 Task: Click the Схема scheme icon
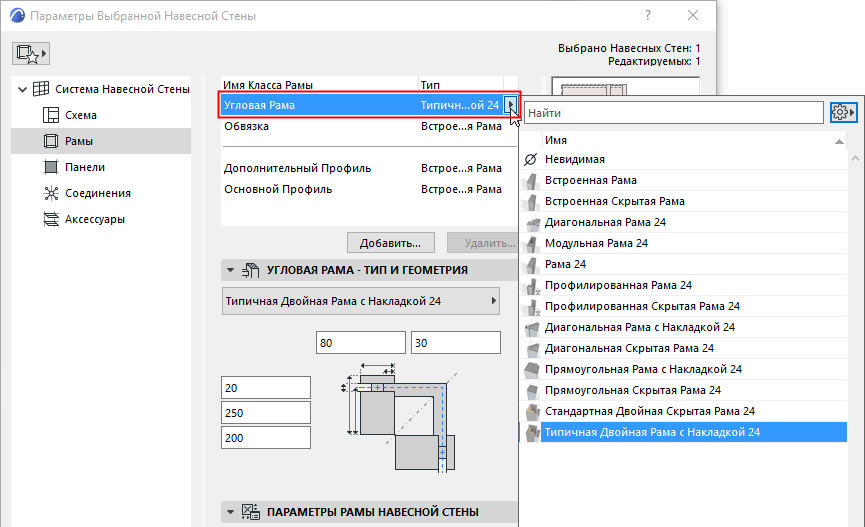[x=51, y=115]
